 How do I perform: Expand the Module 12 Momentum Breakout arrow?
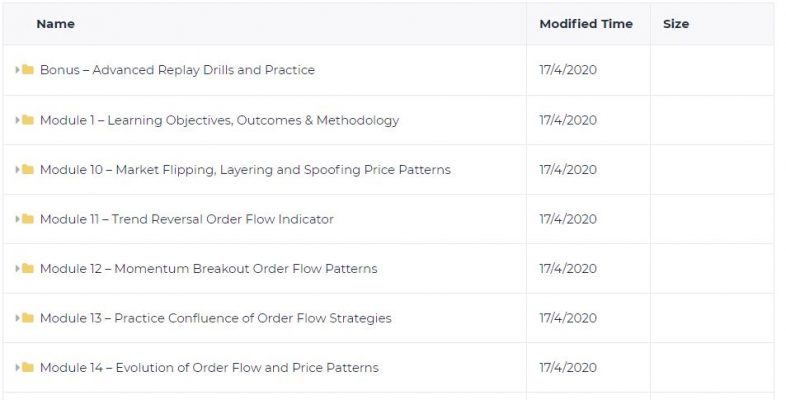click(18, 269)
